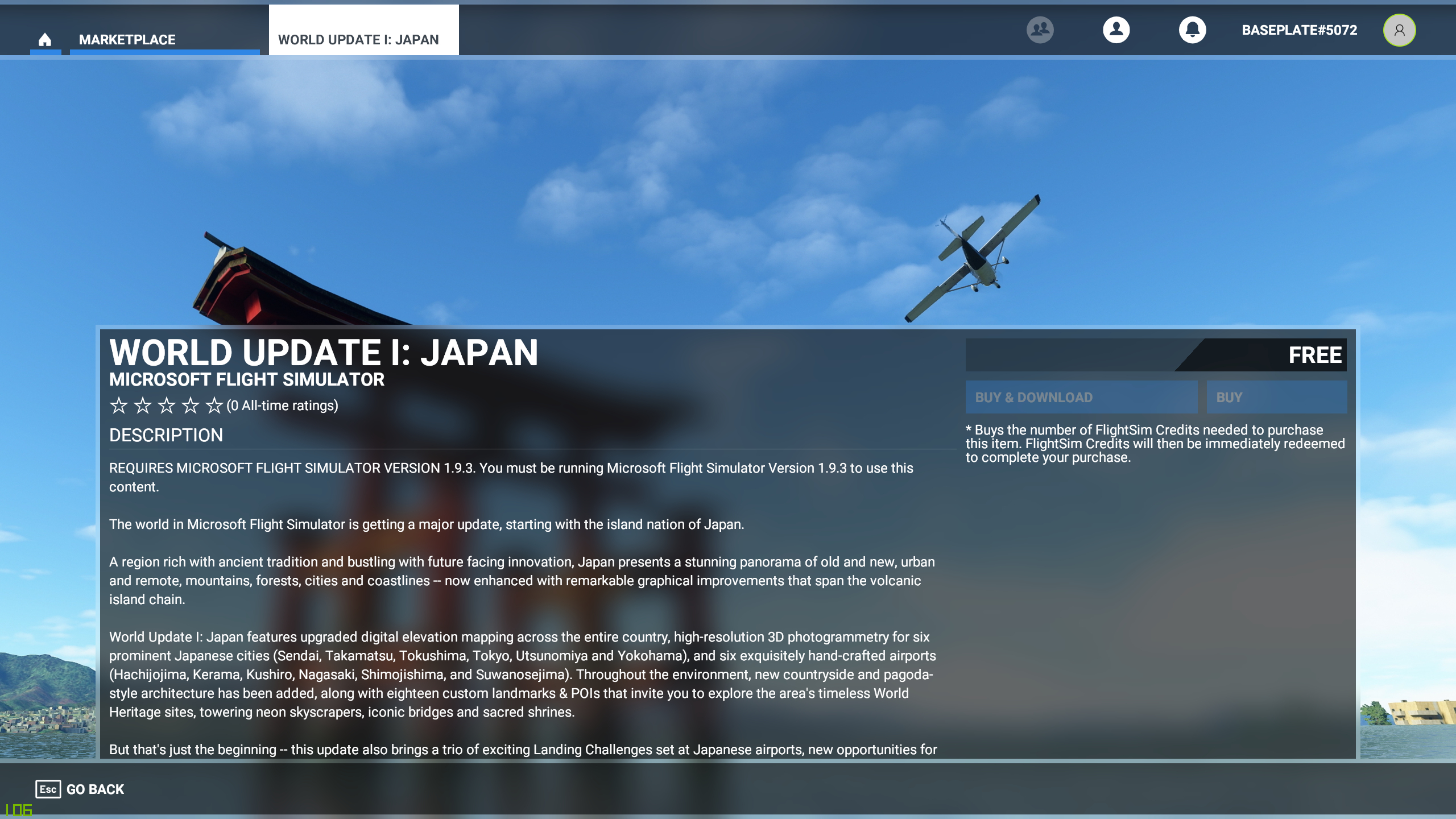Click the DESCRIPTION heading

point(166,435)
